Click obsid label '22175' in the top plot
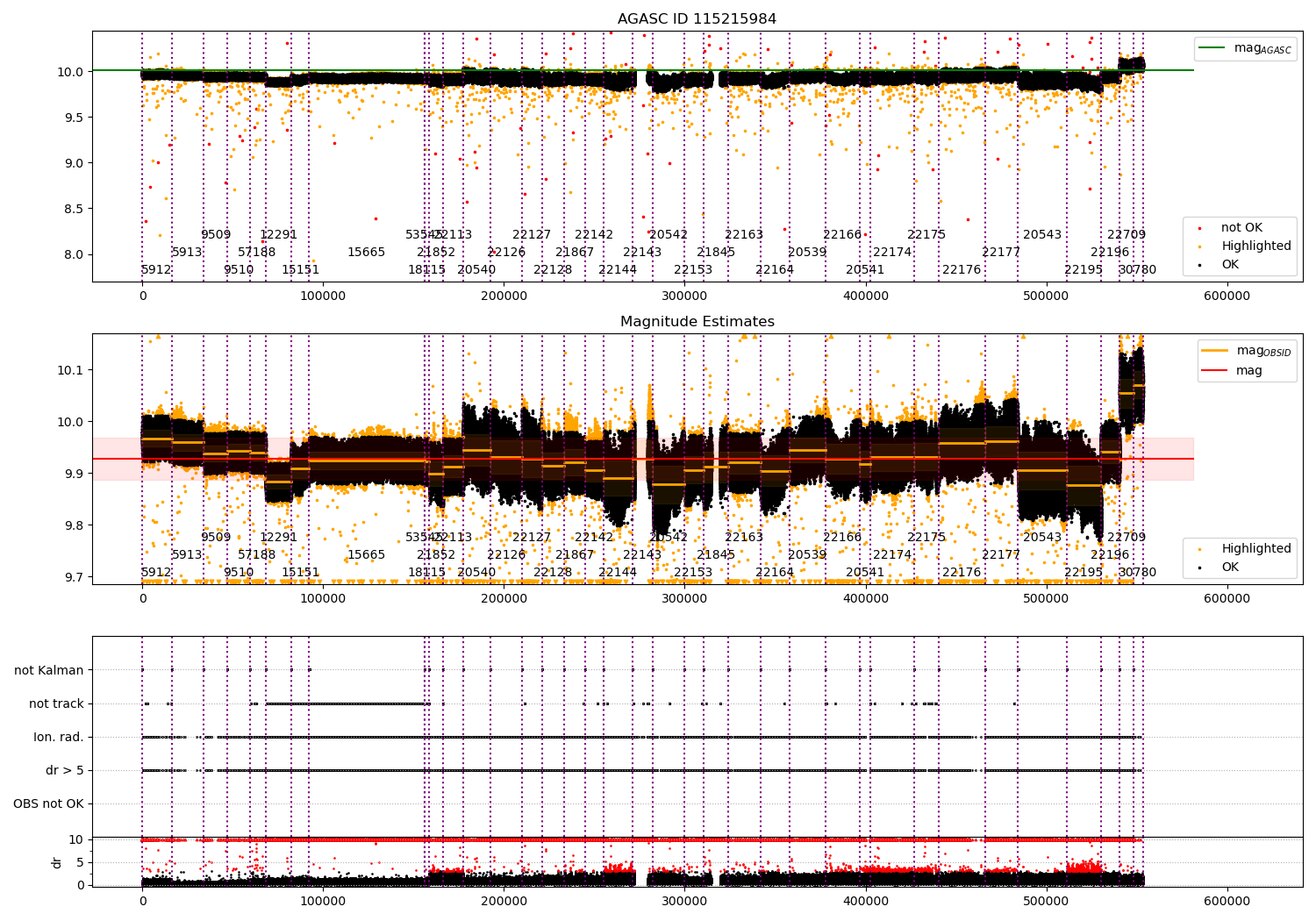 click(926, 235)
